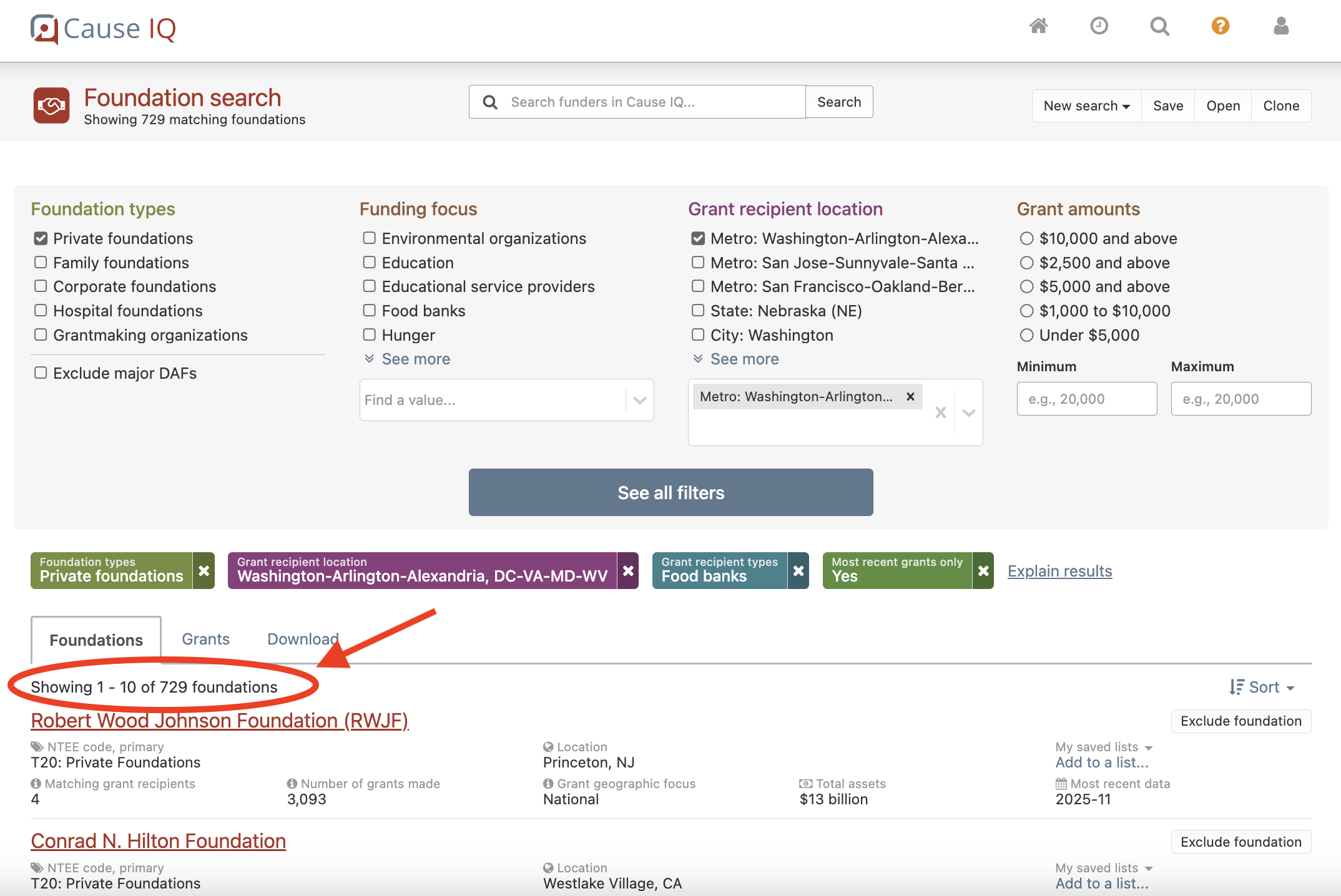Click info icon beside Number of grants made

tap(292, 784)
